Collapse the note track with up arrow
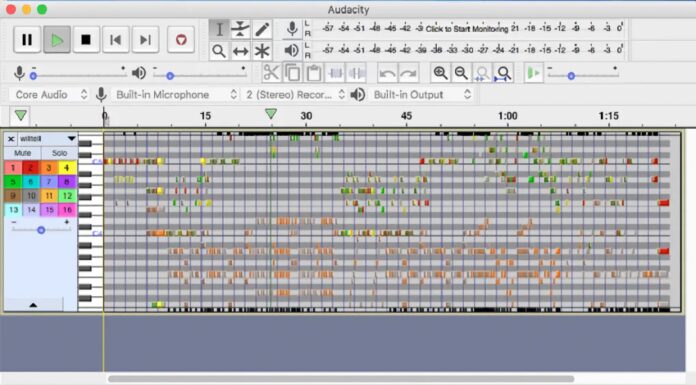The height and width of the screenshot is (385, 696). click(33, 305)
